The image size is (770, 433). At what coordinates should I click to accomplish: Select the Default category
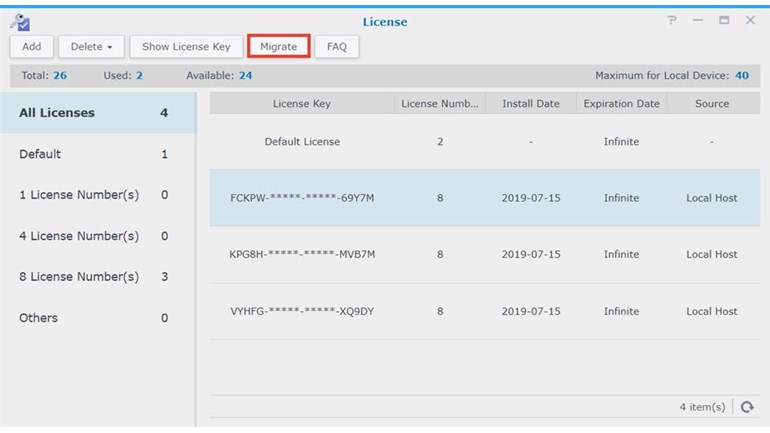coord(98,154)
